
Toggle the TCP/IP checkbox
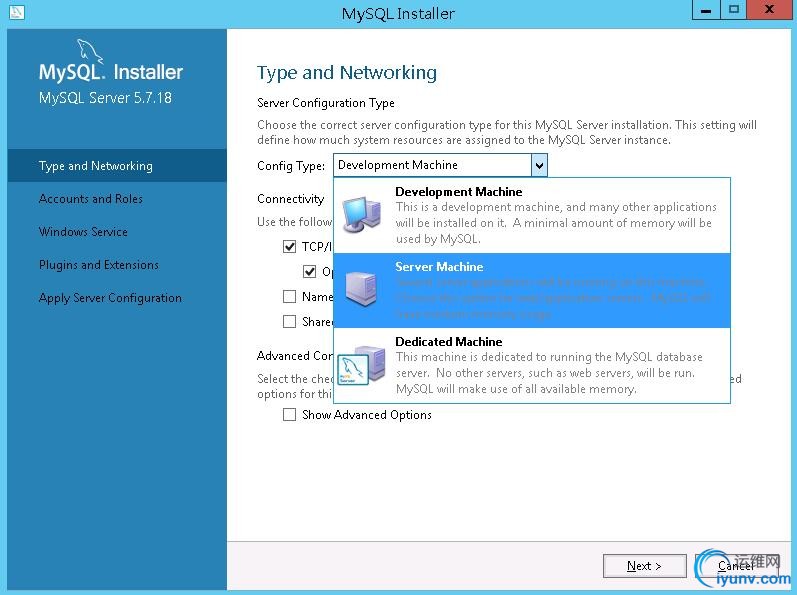pyautogui.click(x=289, y=247)
